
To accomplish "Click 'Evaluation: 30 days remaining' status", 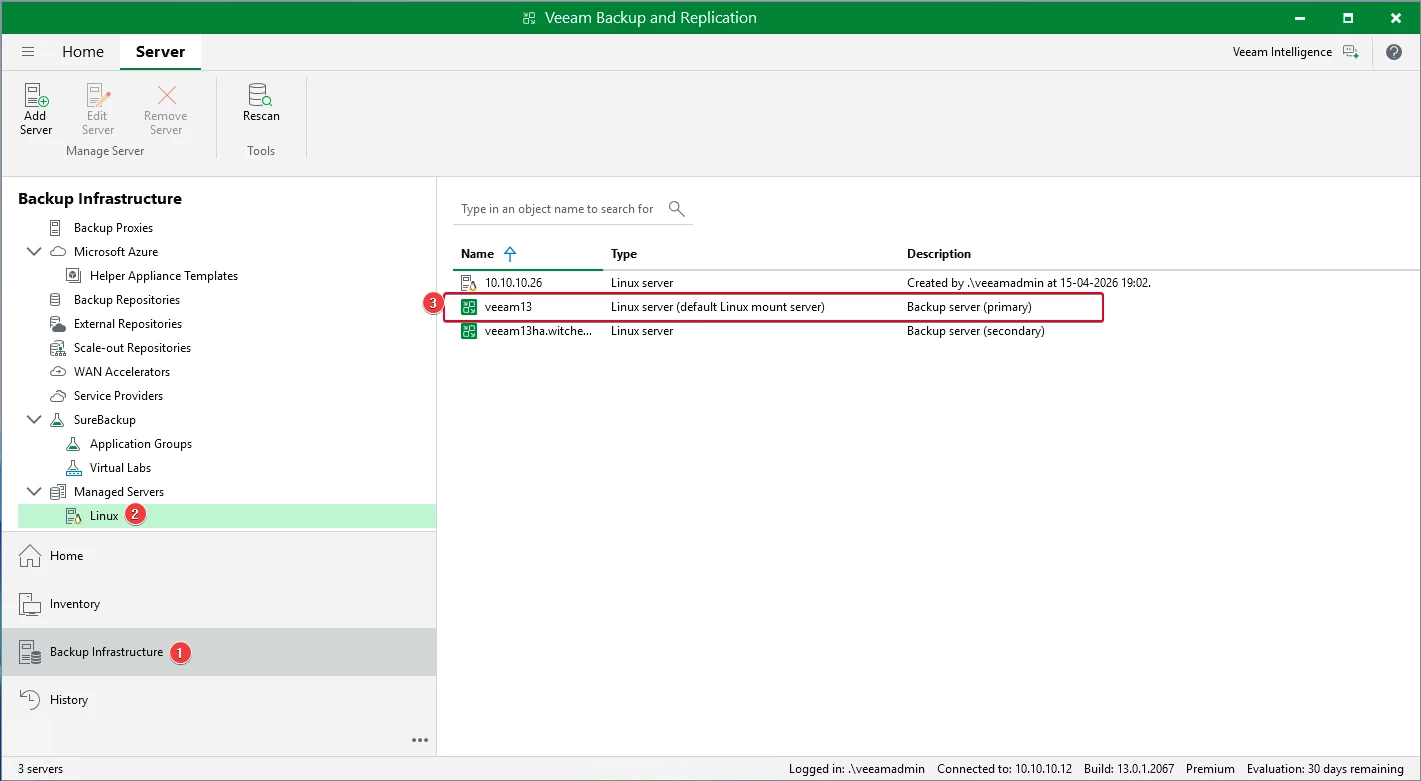I will pyautogui.click(x=1326, y=769).
